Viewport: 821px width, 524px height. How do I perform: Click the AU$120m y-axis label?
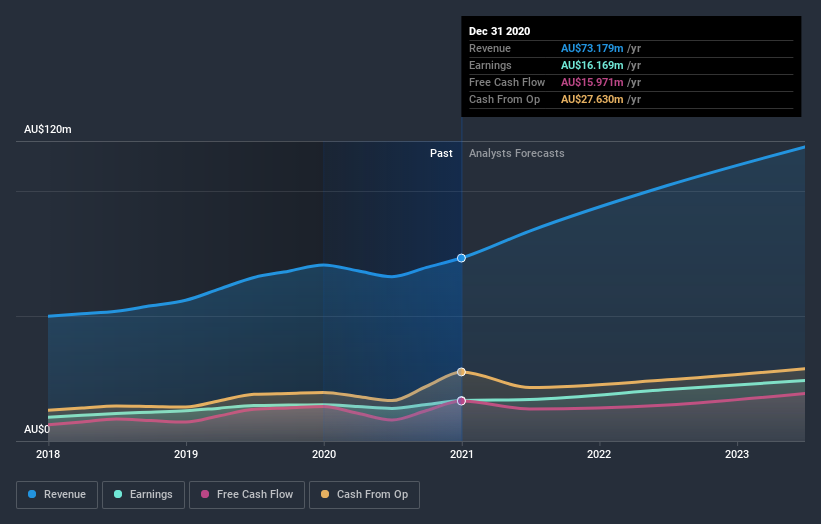pos(48,129)
